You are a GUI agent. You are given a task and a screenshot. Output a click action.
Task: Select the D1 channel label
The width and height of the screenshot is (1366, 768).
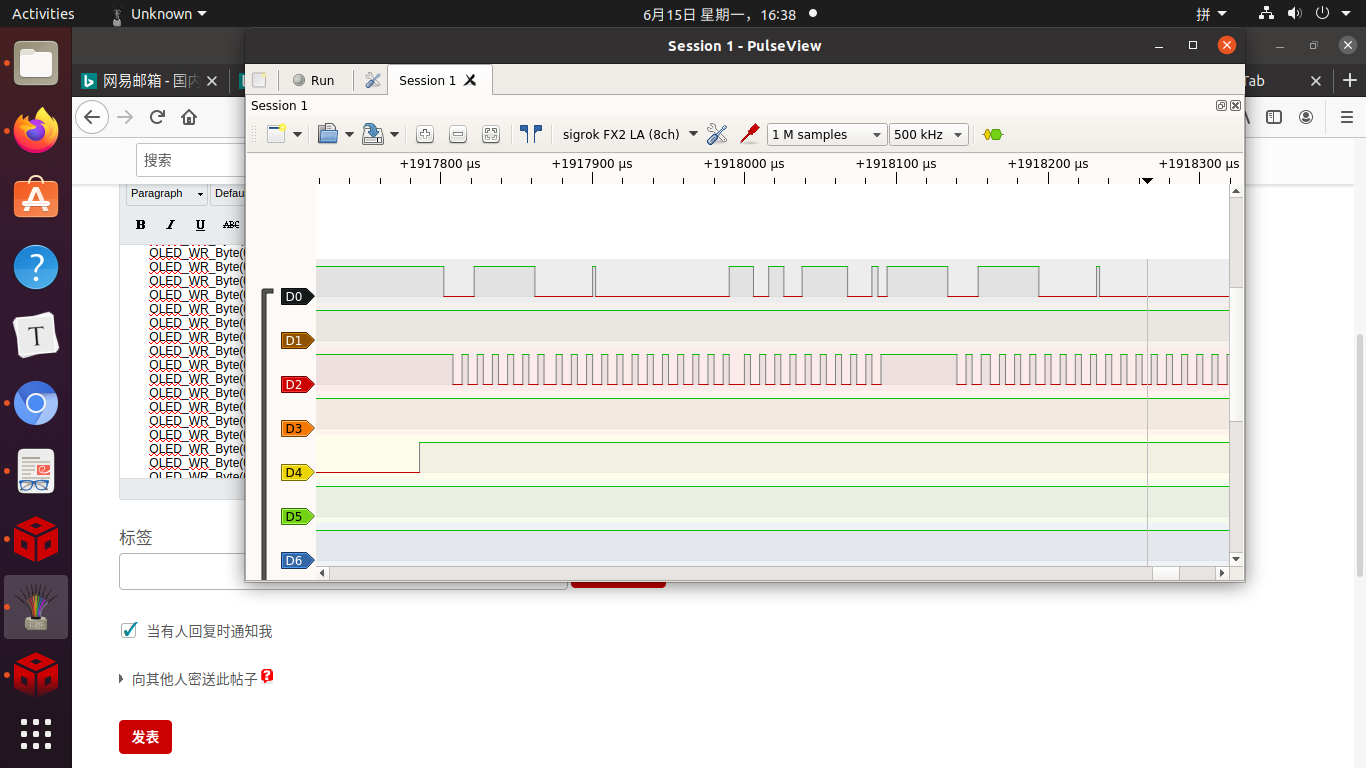tap(297, 340)
